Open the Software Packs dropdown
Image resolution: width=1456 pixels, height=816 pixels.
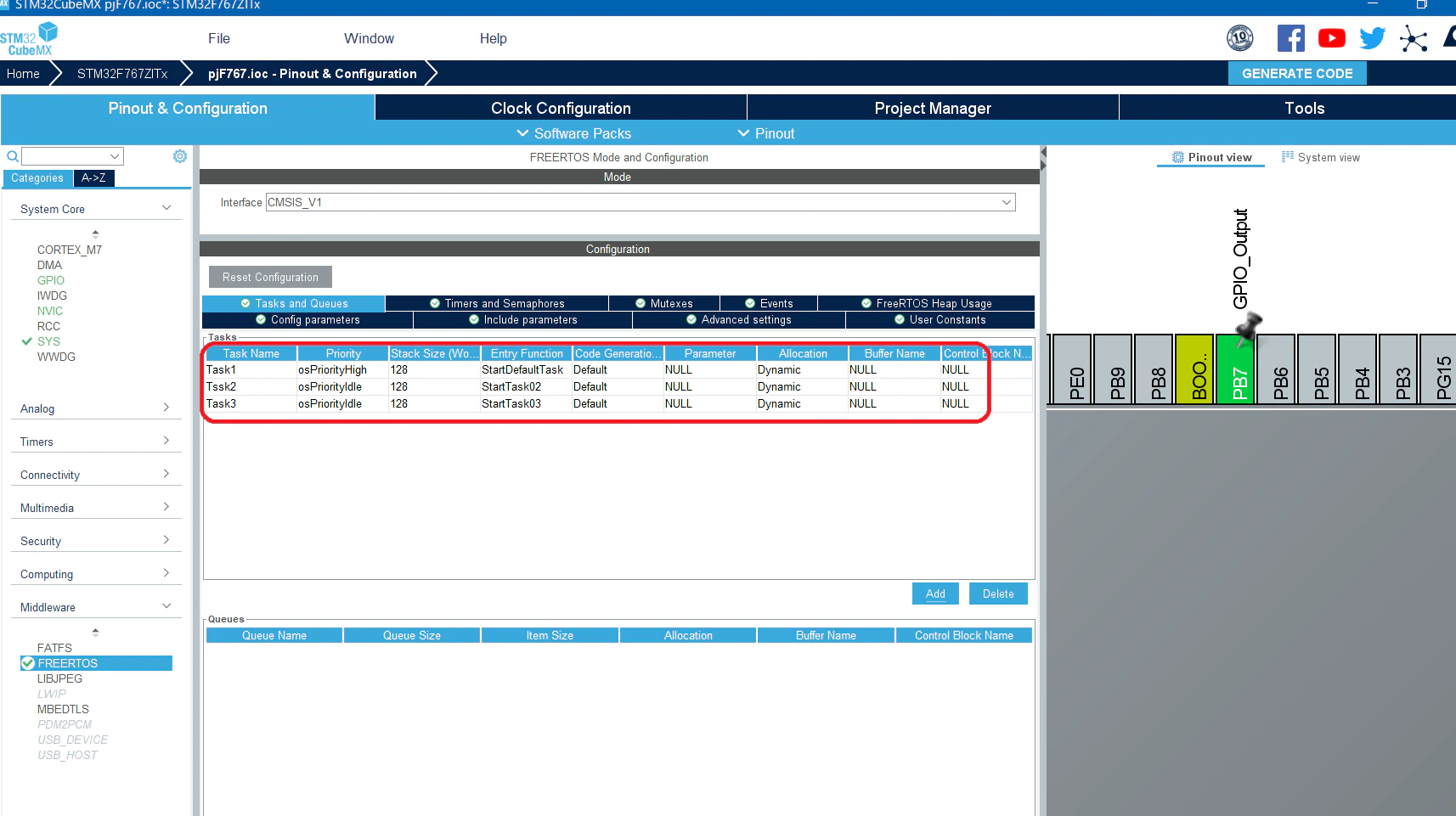pos(574,133)
